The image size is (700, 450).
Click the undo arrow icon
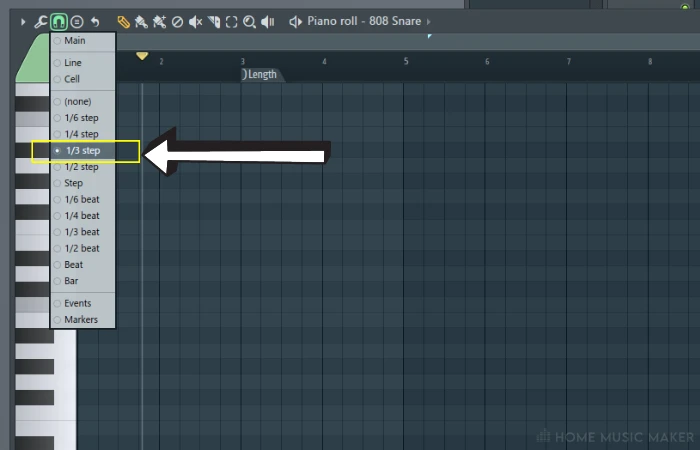tap(95, 21)
